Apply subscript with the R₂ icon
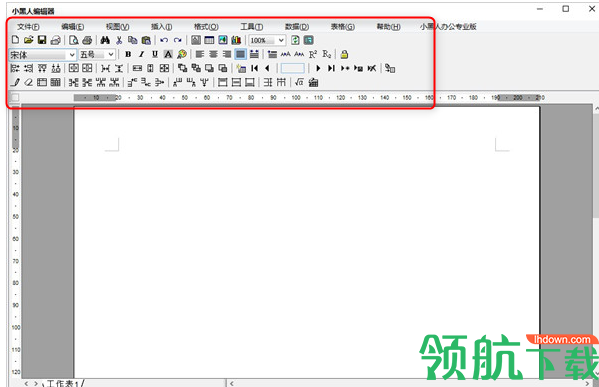Viewport: 599px width, 387px height. [327, 54]
